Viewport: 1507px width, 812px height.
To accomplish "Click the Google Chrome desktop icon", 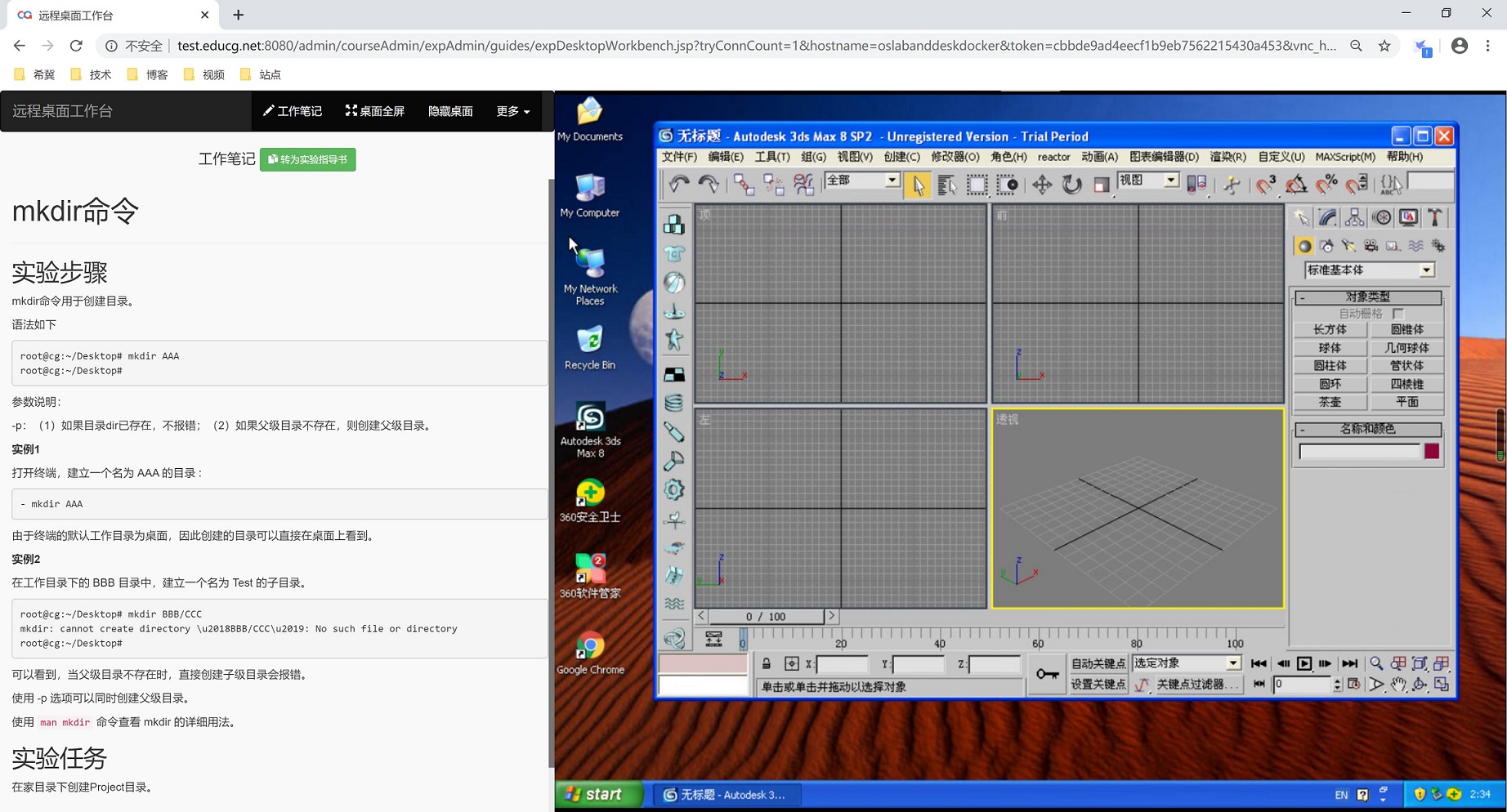I will point(590,652).
